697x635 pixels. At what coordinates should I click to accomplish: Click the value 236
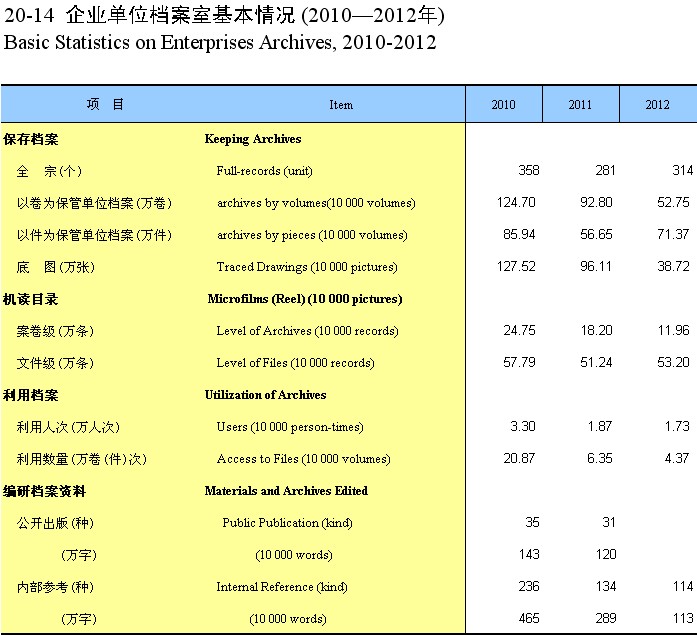tap(529, 586)
